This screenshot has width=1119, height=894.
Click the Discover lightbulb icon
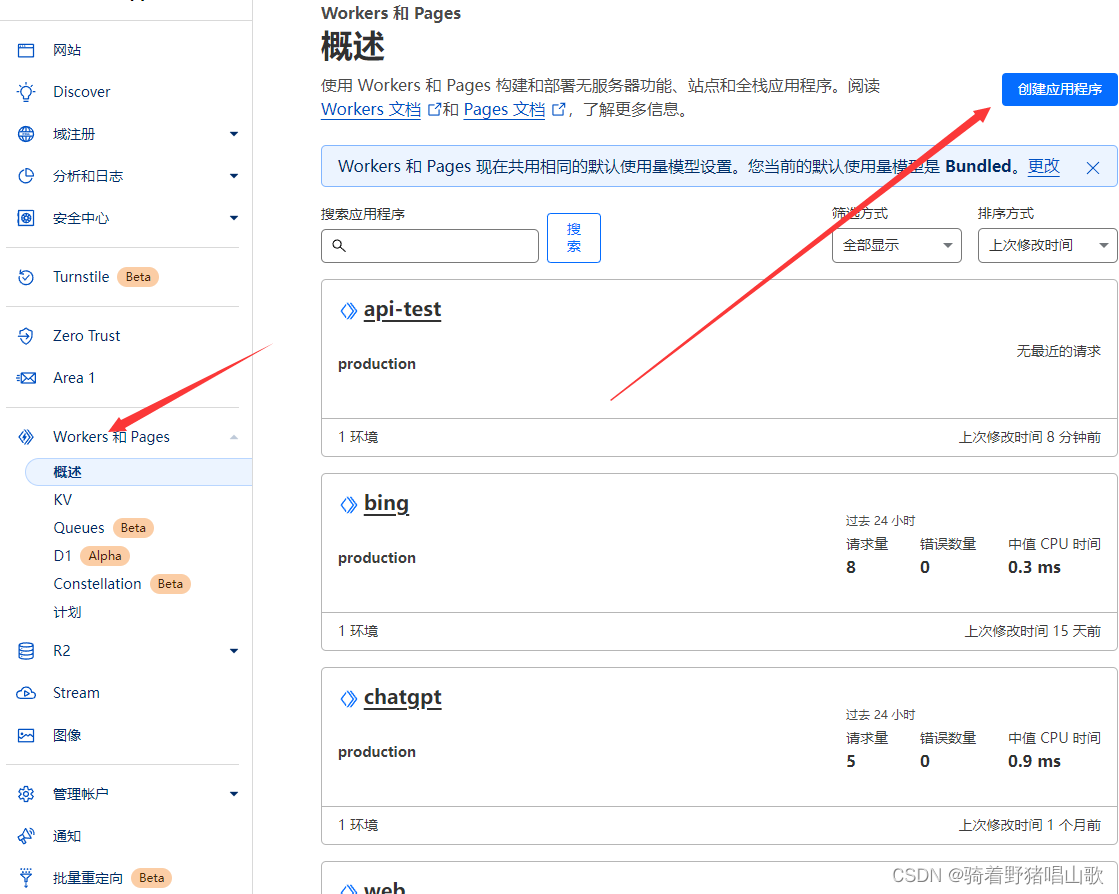(26, 92)
